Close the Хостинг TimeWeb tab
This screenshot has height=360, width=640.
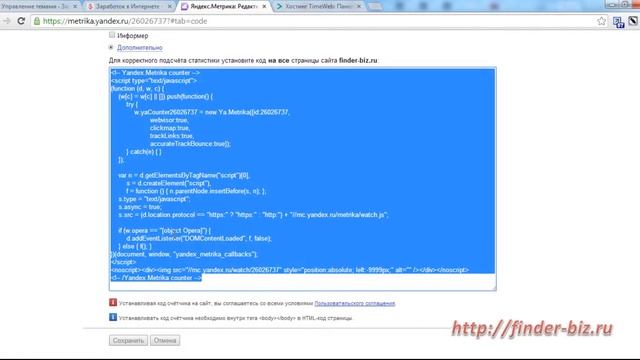click(359, 7)
